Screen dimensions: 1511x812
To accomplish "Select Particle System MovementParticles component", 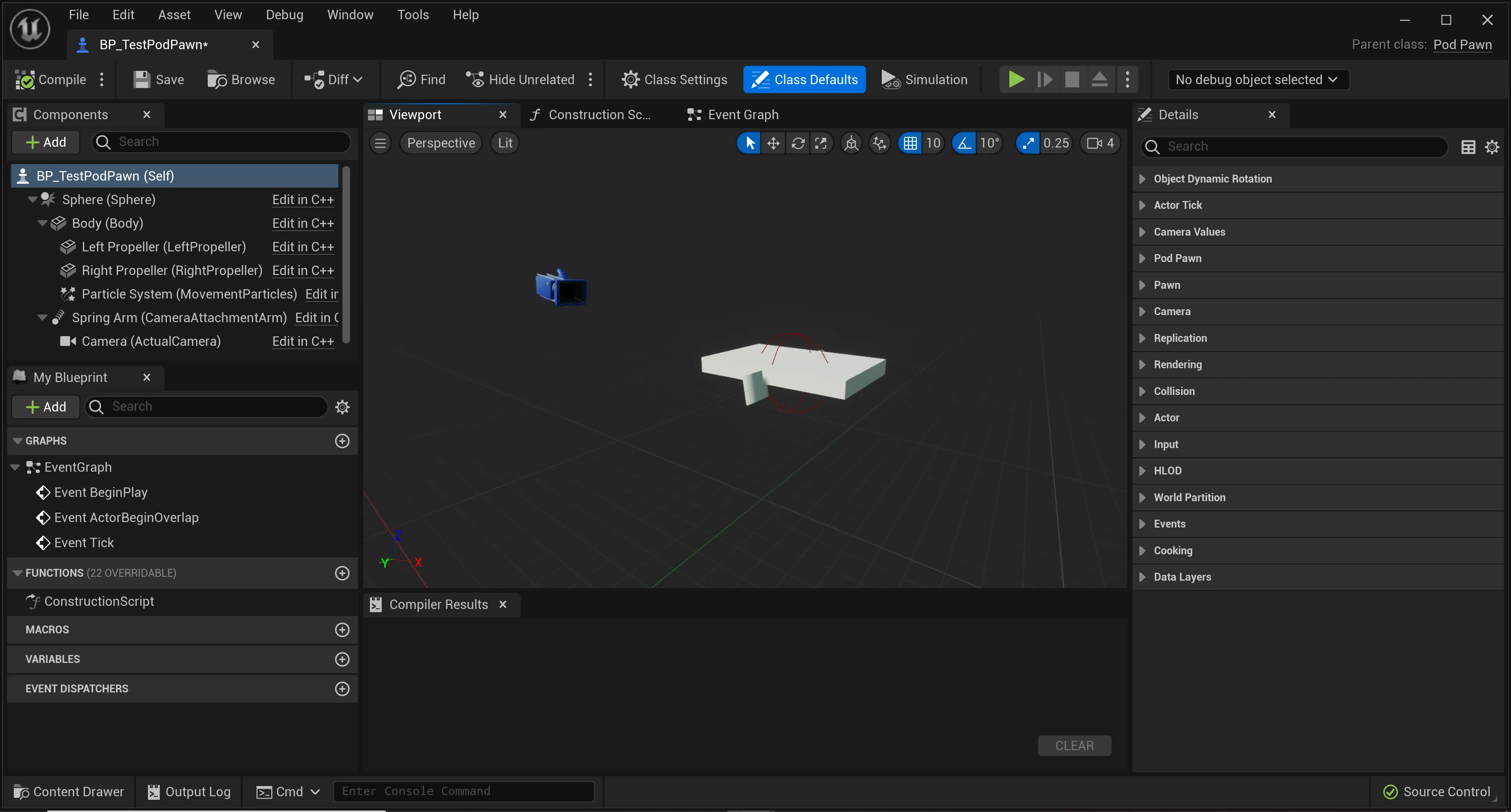I will (189, 294).
